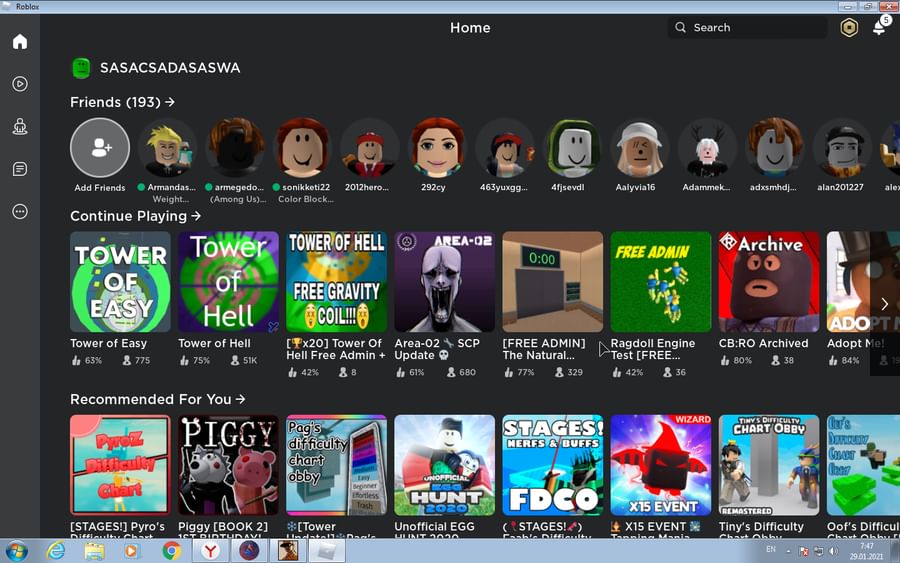Open the Discover play icon in sidebar

coord(20,84)
